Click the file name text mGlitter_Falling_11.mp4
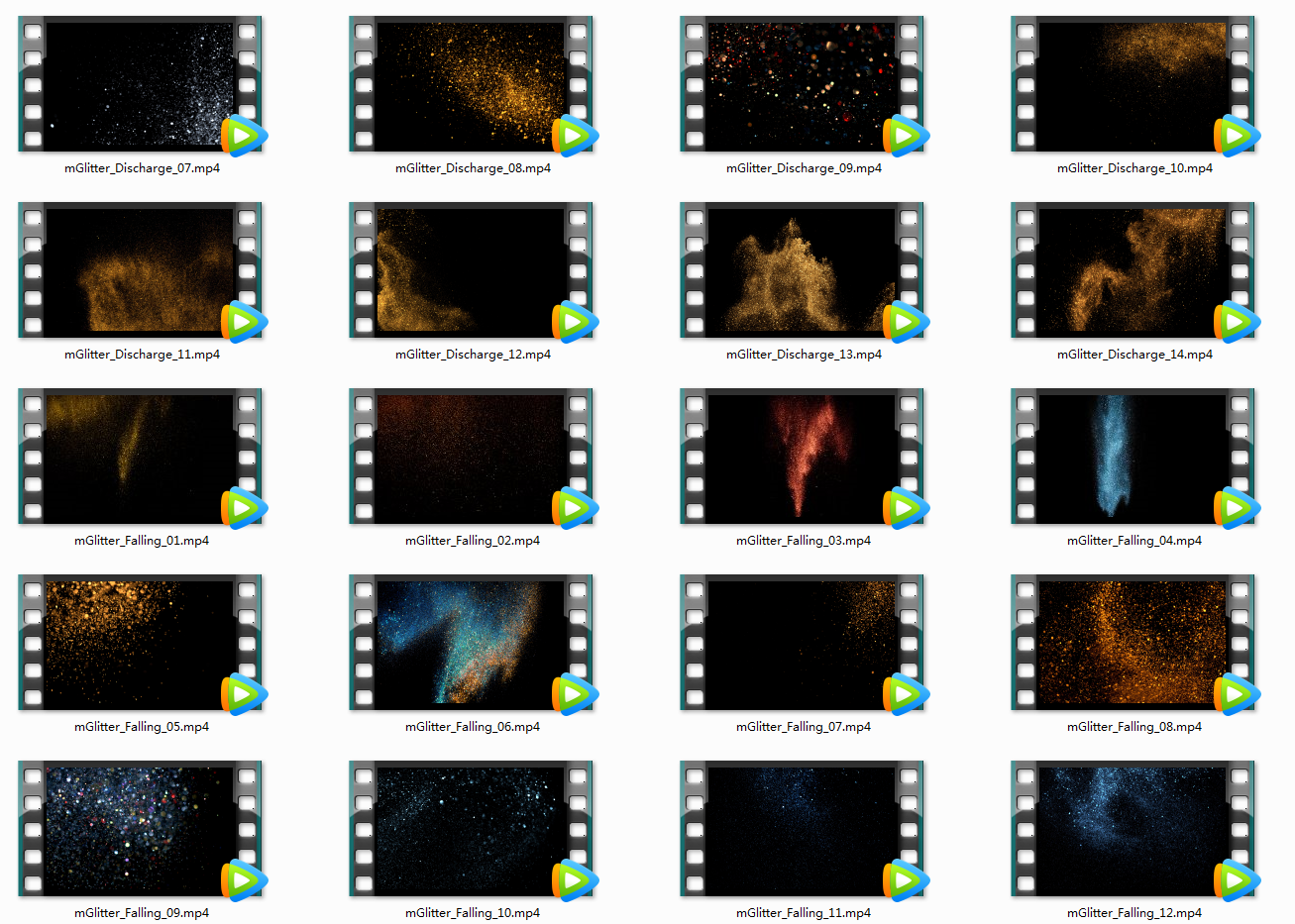 (804, 913)
